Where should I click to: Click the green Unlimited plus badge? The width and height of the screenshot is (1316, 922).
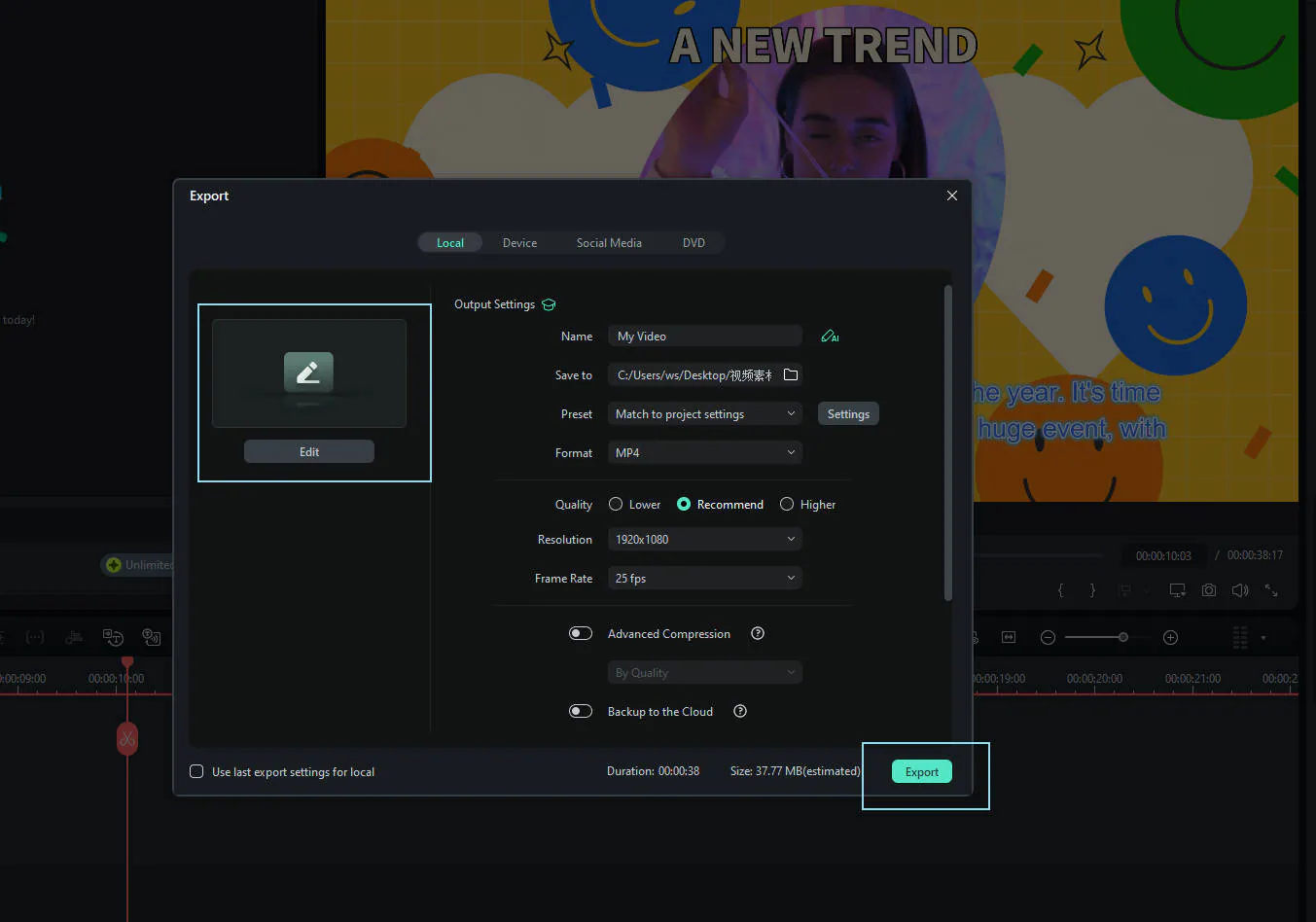[114, 565]
